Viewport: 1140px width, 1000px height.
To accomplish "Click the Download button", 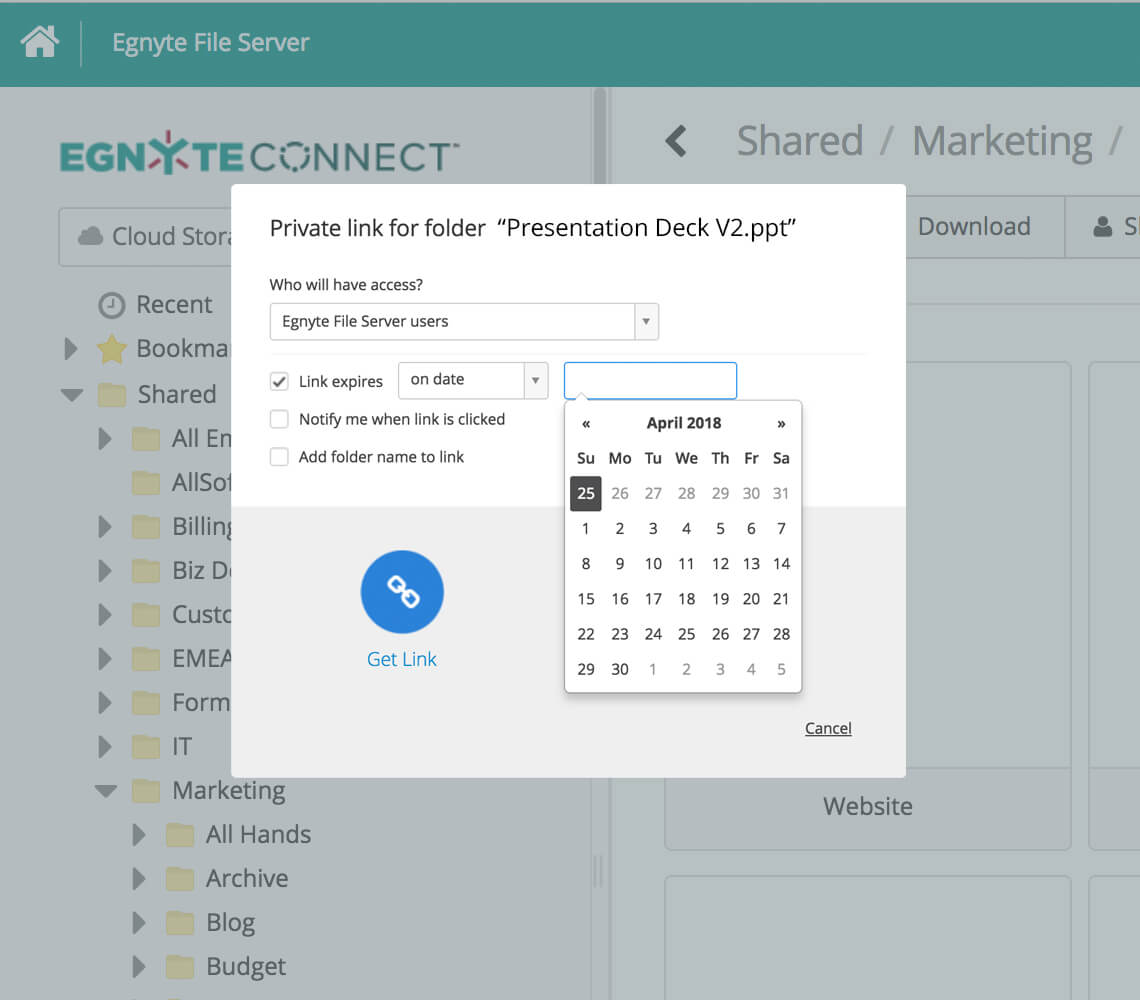I will tap(973, 227).
